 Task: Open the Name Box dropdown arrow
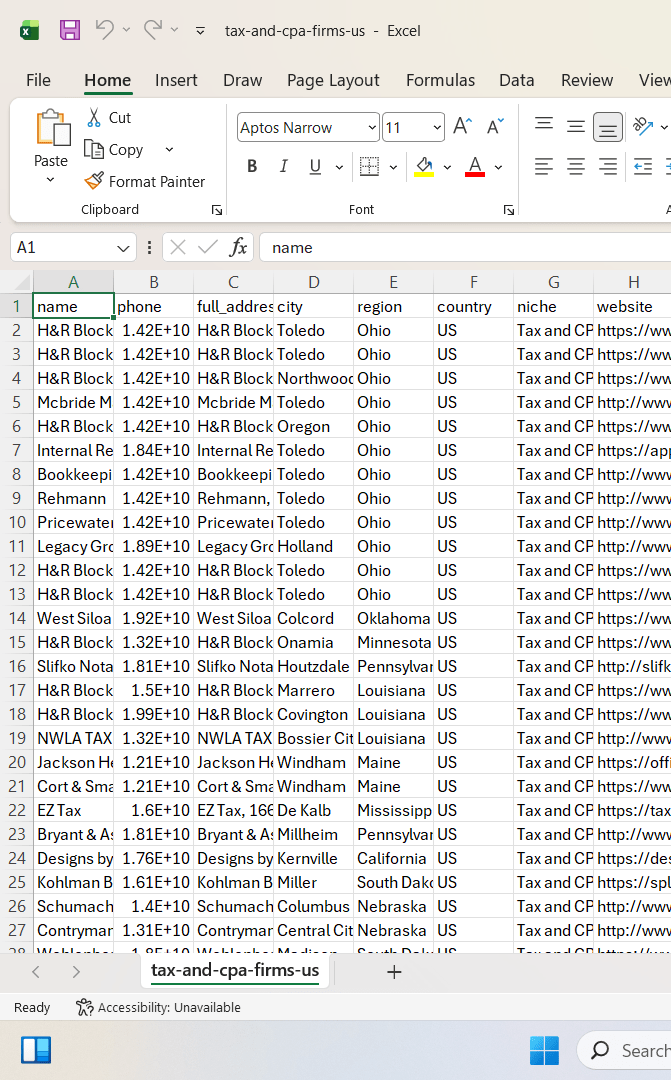(123, 248)
